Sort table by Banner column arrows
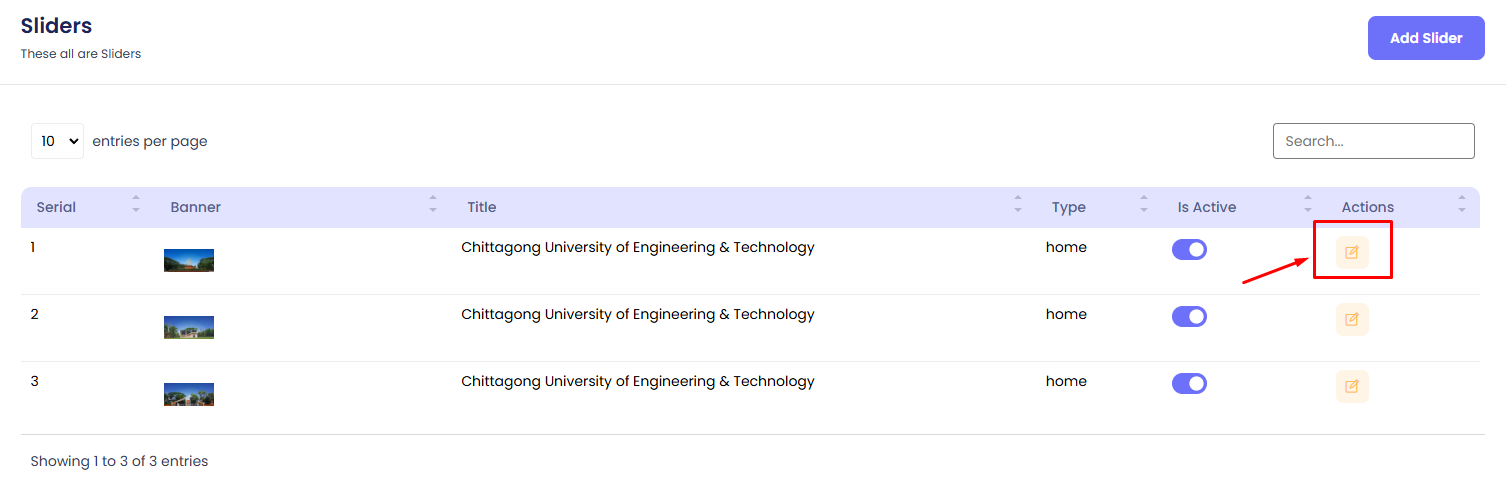The height and width of the screenshot is (480, 1506). pyautogui.click(x=433, y=204)
